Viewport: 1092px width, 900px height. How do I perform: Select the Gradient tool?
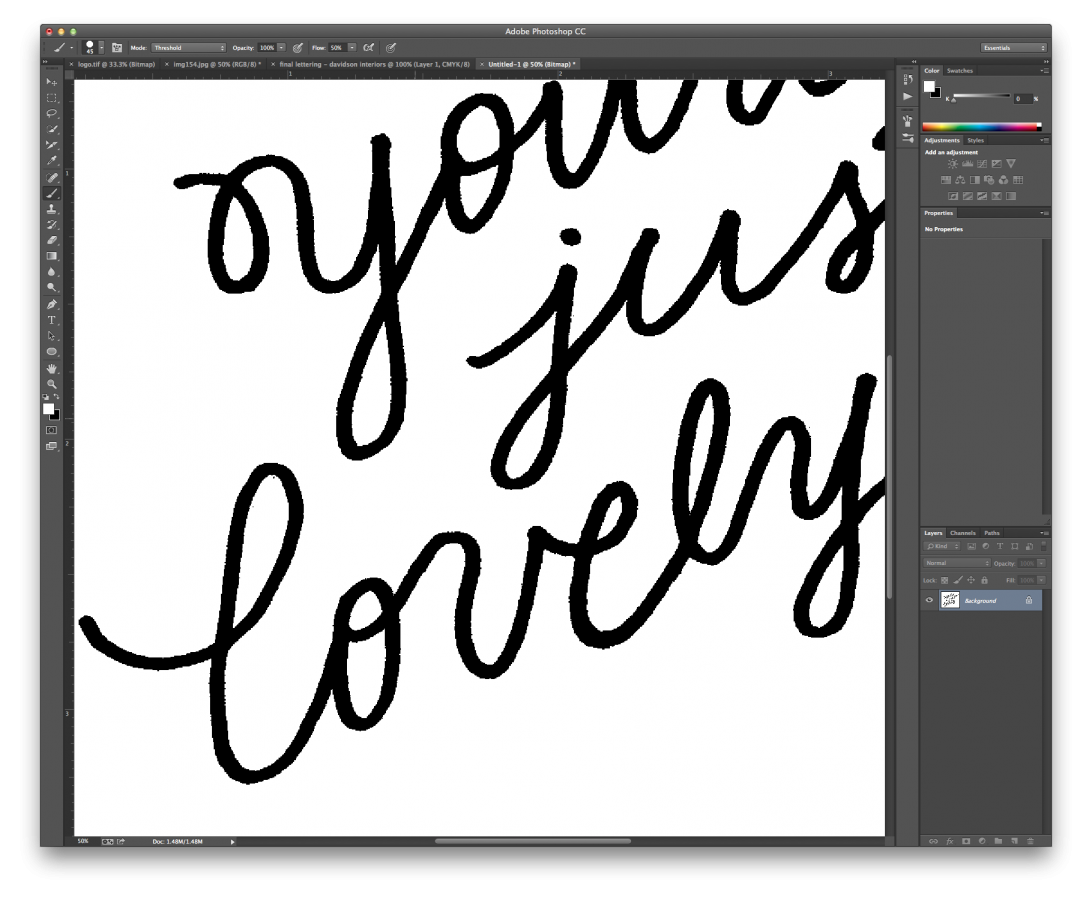[x=51, y=256]
